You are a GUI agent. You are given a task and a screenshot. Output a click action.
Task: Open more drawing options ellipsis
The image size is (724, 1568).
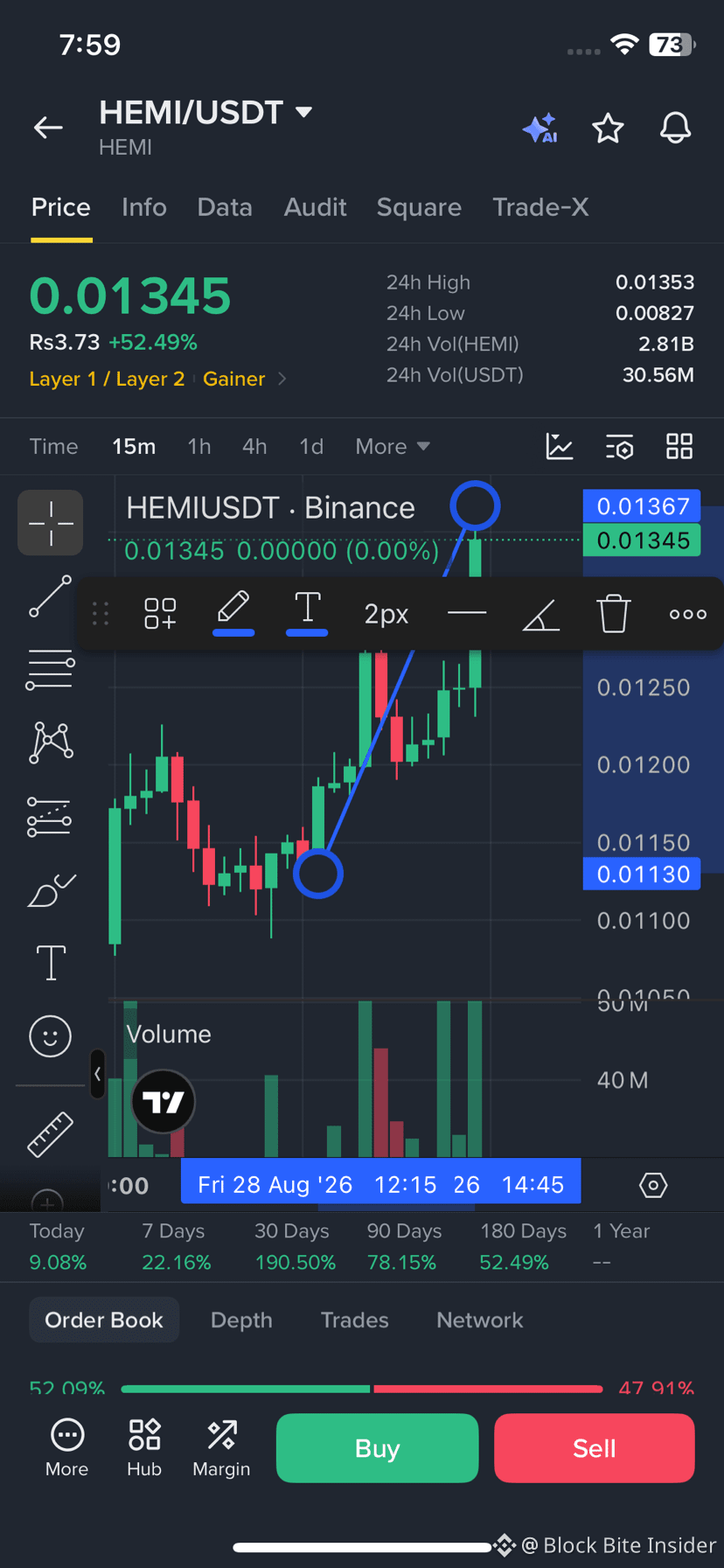[x=688, y=614]
